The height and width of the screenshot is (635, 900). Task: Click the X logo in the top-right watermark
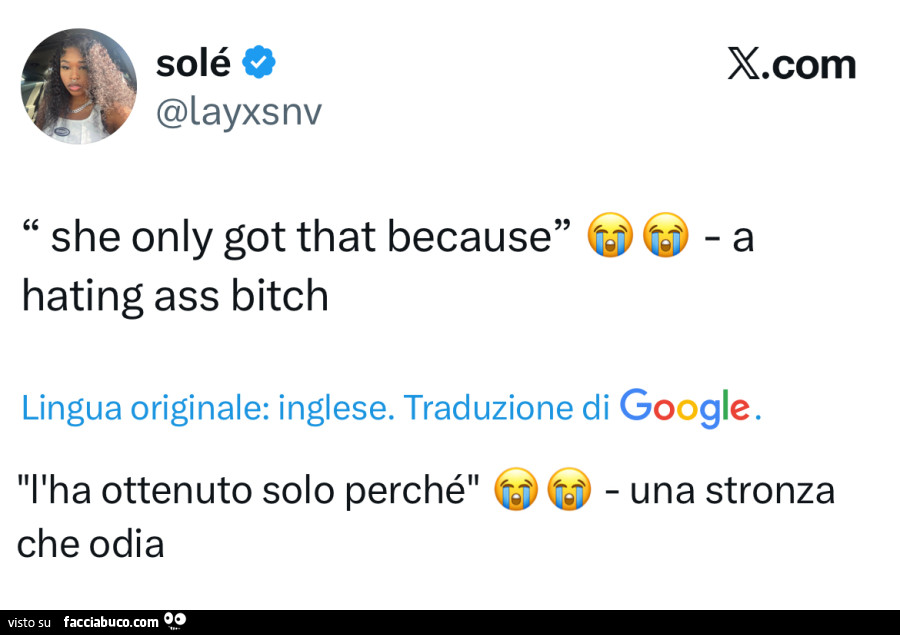(x=742, y=65)
